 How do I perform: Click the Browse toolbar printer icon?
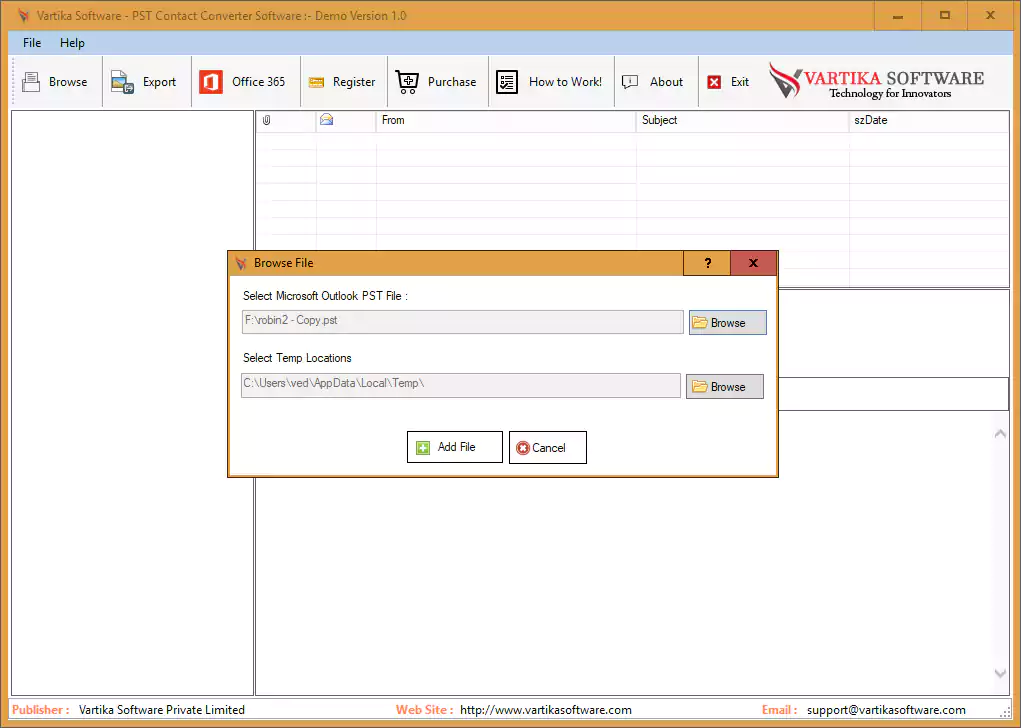(x=31, y=82)
